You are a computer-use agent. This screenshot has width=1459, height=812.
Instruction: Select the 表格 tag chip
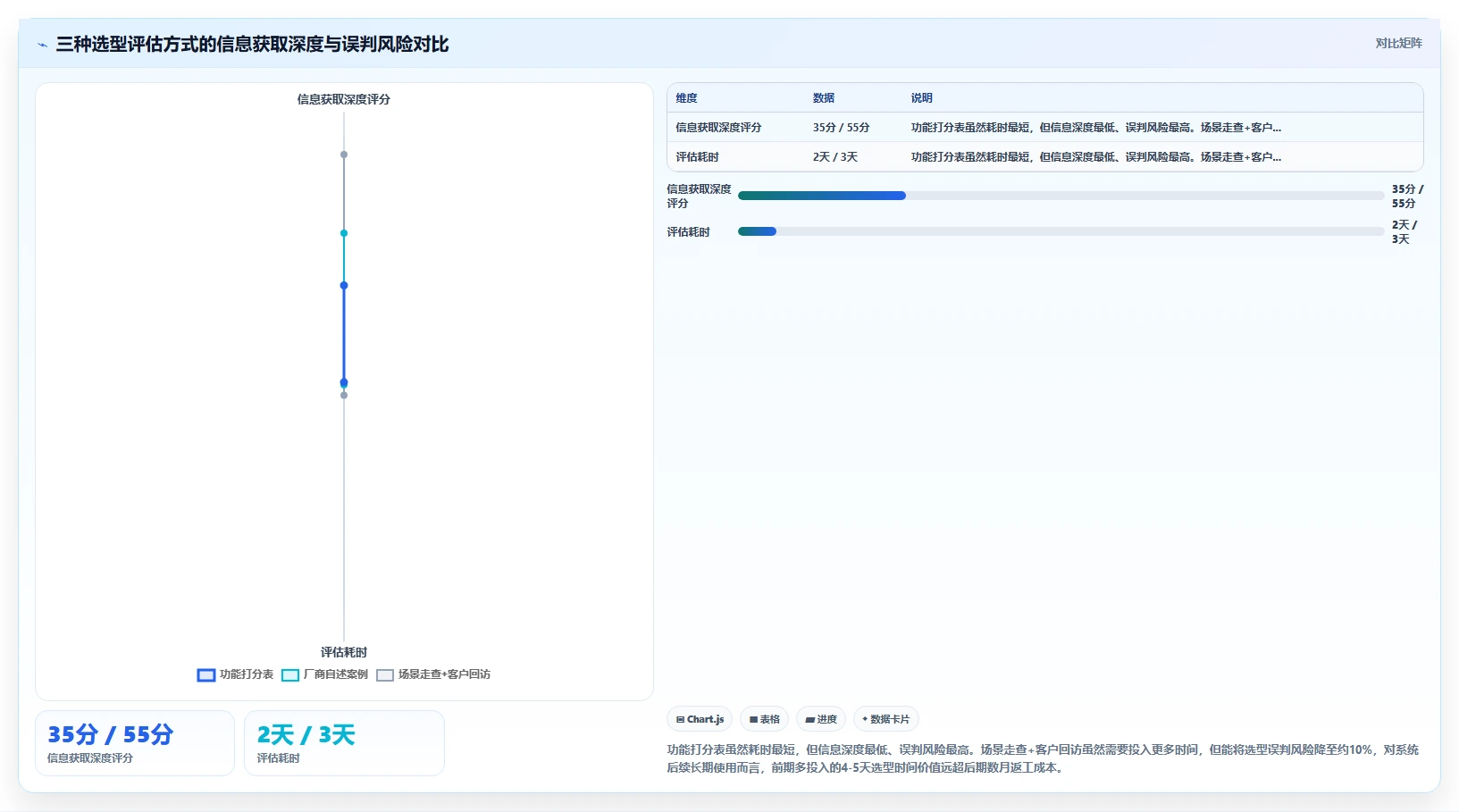pos(764,719)
